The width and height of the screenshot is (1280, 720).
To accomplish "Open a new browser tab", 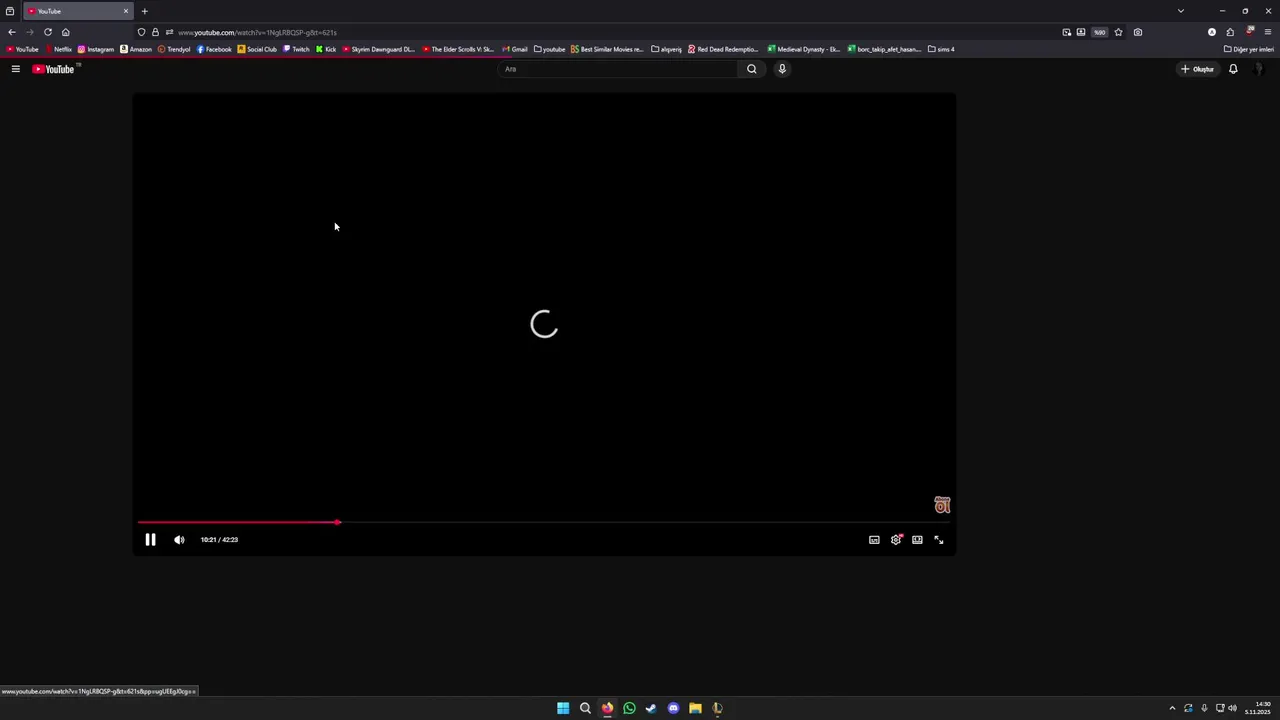I will click(x=144, y=11).
